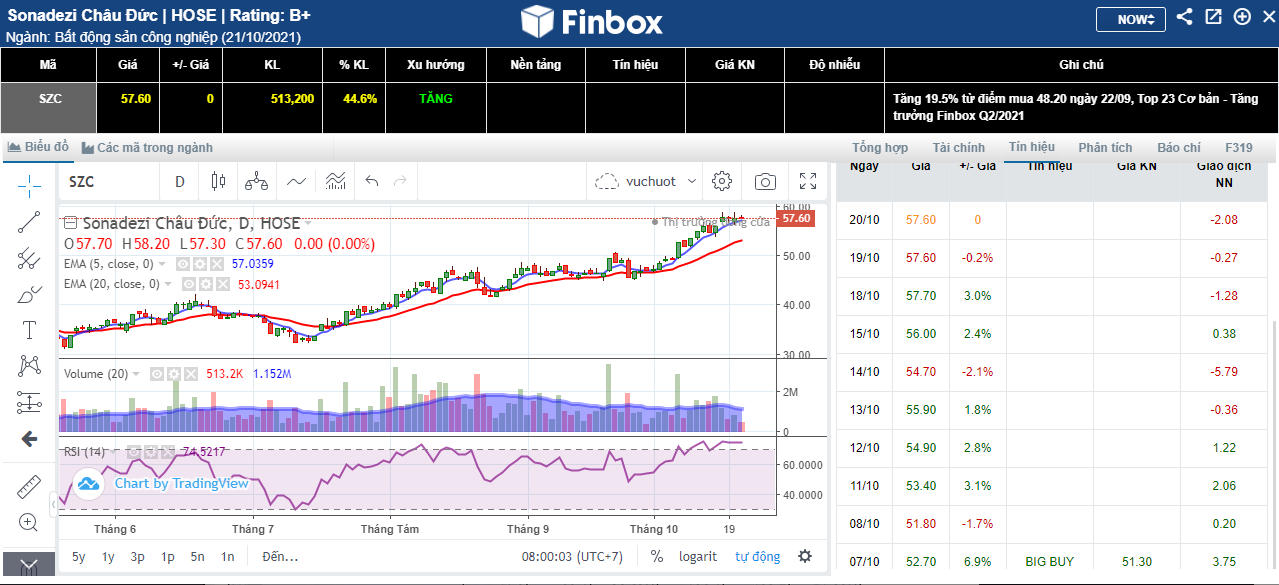Click the SZC symbol search field

(x=108, y=181)
